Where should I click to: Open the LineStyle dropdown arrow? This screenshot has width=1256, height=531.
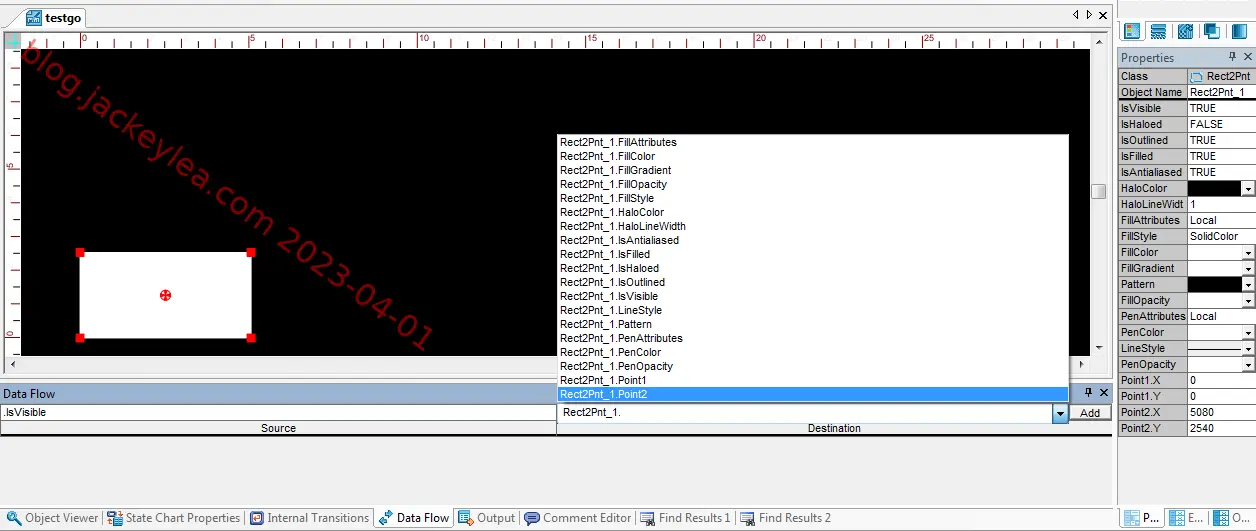coord(1248,348)
